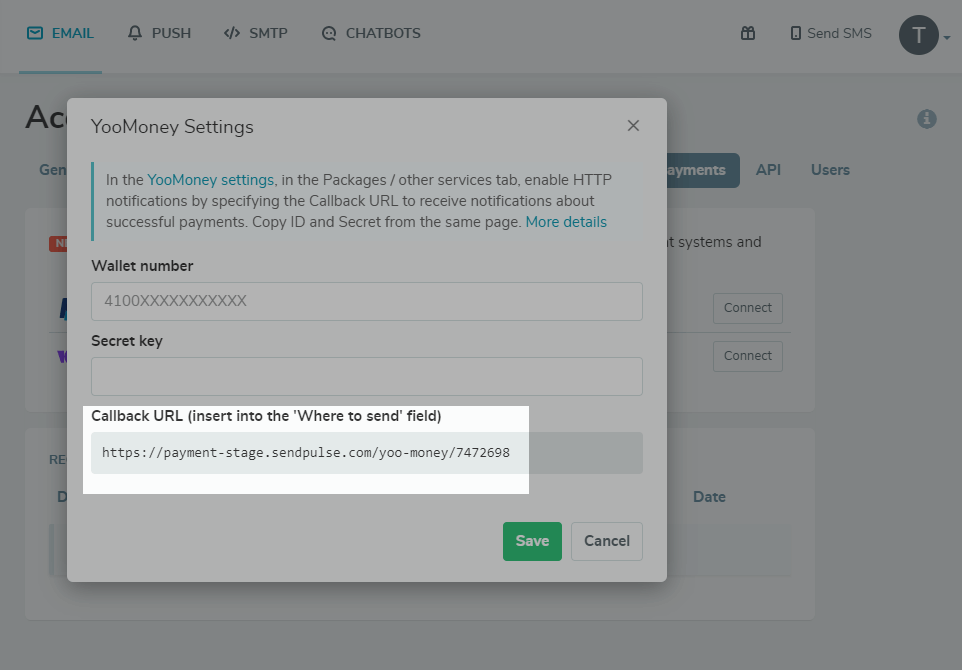Click the SMTP code brackets icon
This screenshot has width=962, height=670.
[x=232, y=33]
